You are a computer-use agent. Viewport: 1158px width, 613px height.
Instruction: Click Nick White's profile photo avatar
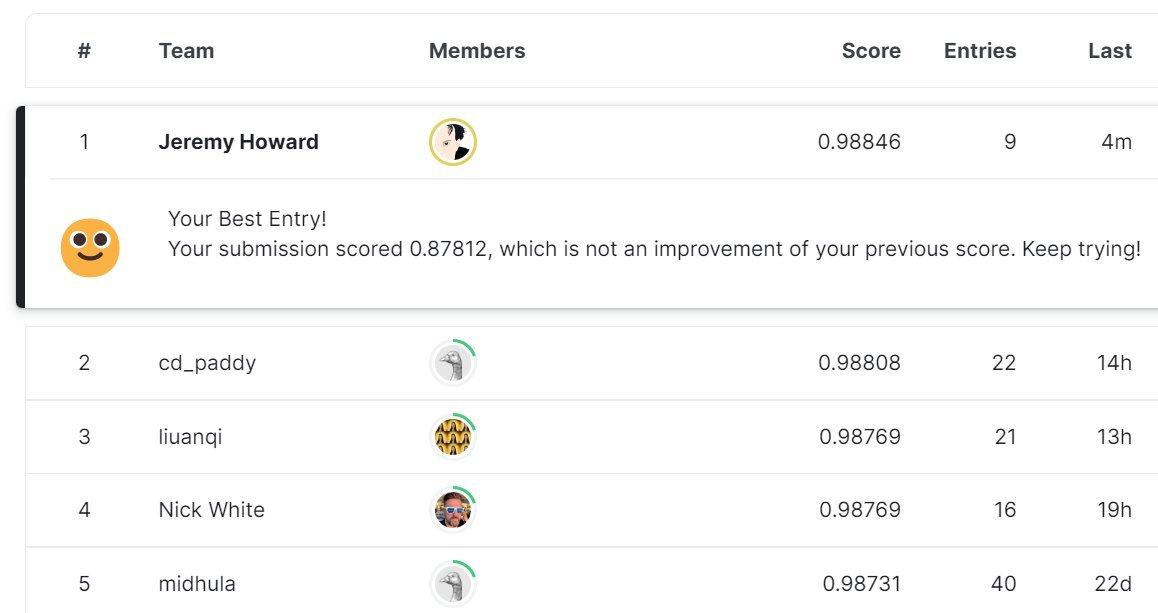pos(453,510)
